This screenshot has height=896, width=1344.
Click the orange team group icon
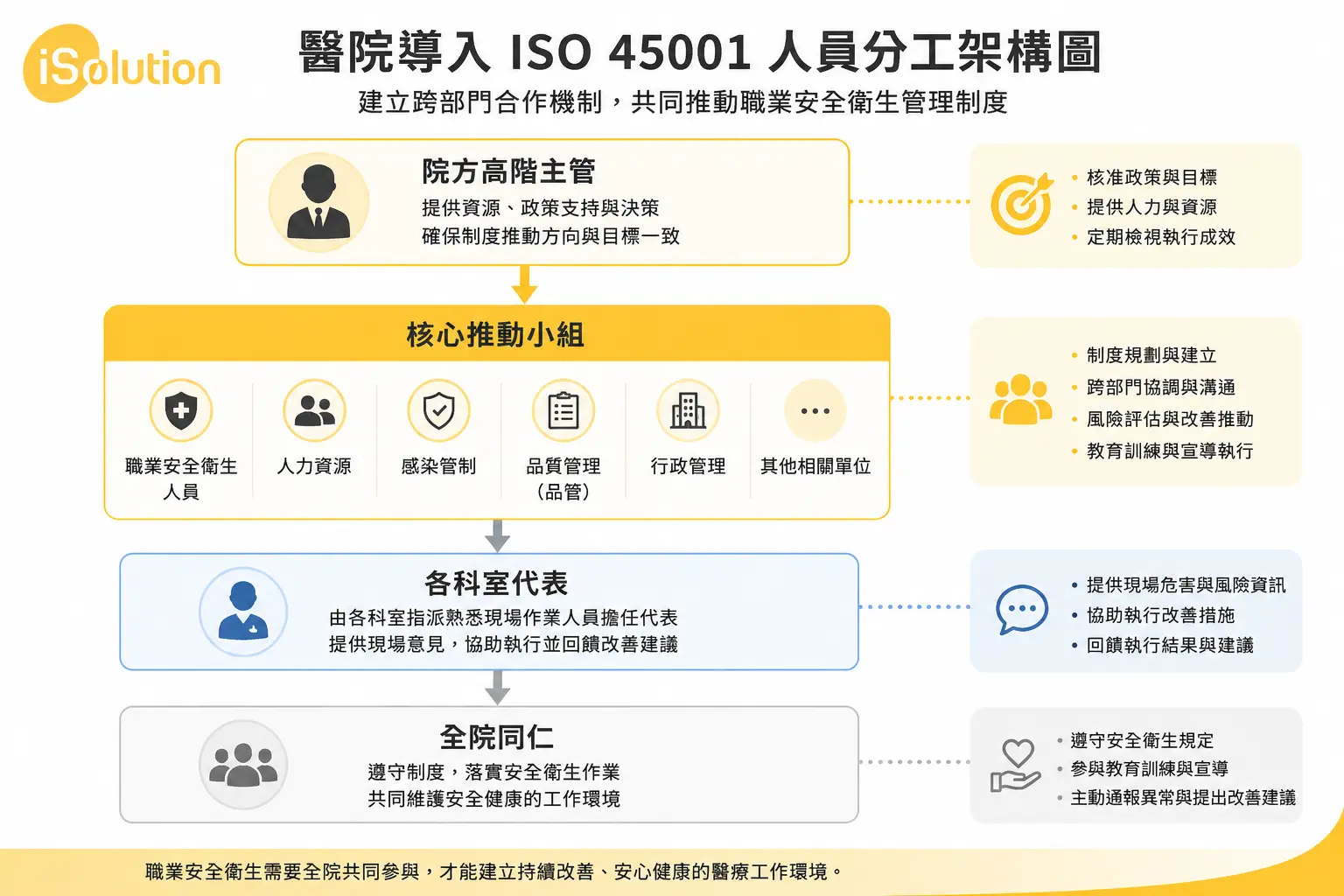pos(1020,400)
